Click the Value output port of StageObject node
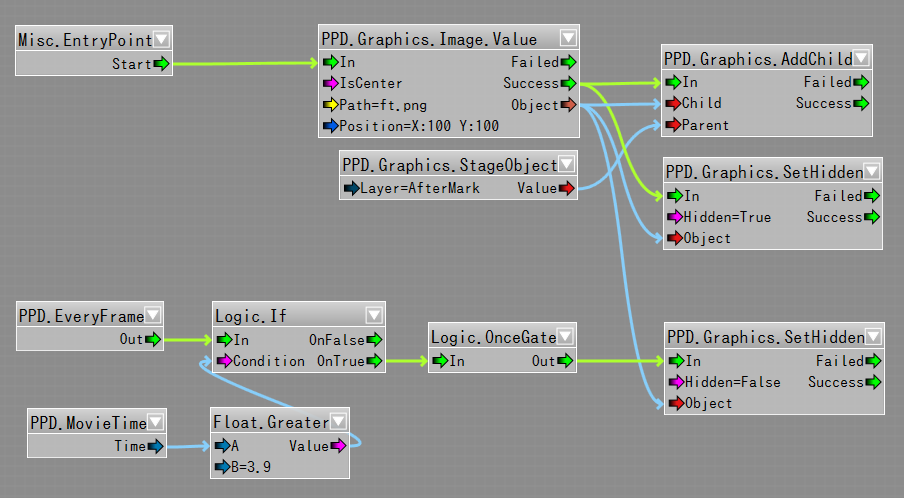Image resolution: width=904 pixels, height=498 pixels. 567,188
